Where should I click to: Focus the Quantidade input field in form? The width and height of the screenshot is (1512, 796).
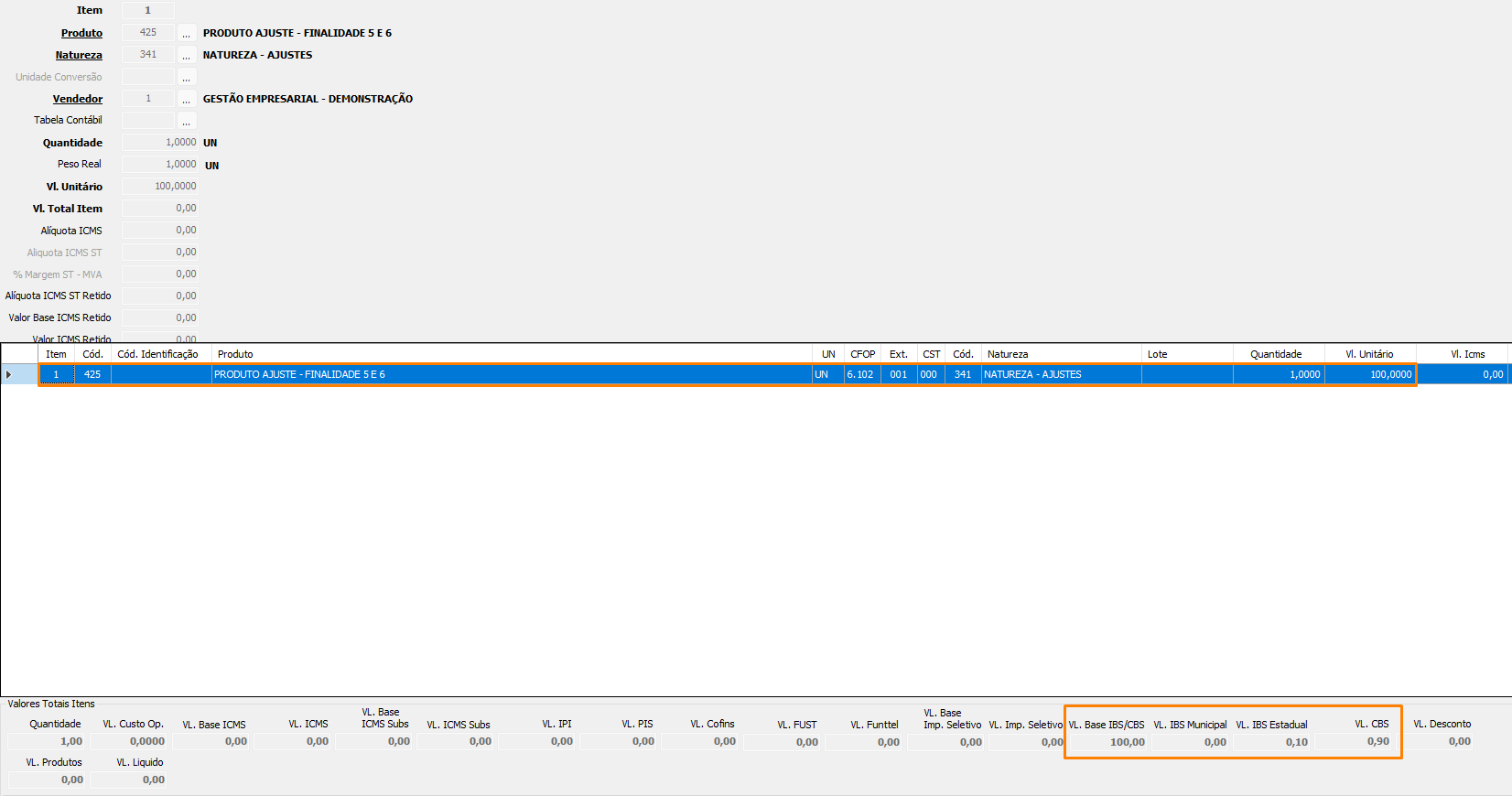pyautogui.click(x=160, y=143)
